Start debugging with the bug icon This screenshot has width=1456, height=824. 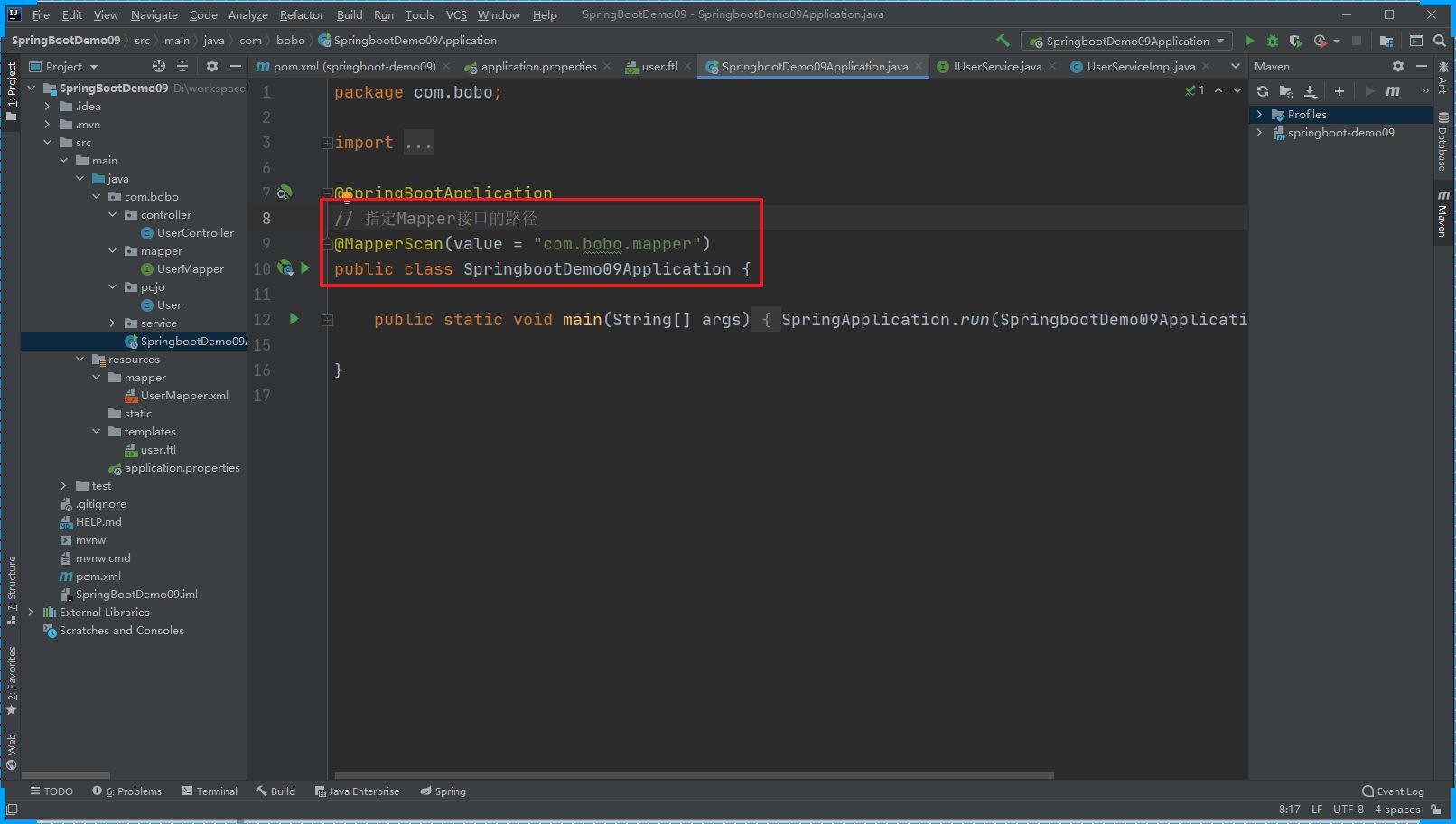(1273, 41)
